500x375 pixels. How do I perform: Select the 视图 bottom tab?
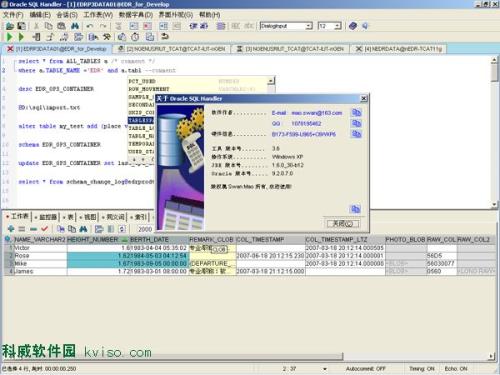[88, 217]
